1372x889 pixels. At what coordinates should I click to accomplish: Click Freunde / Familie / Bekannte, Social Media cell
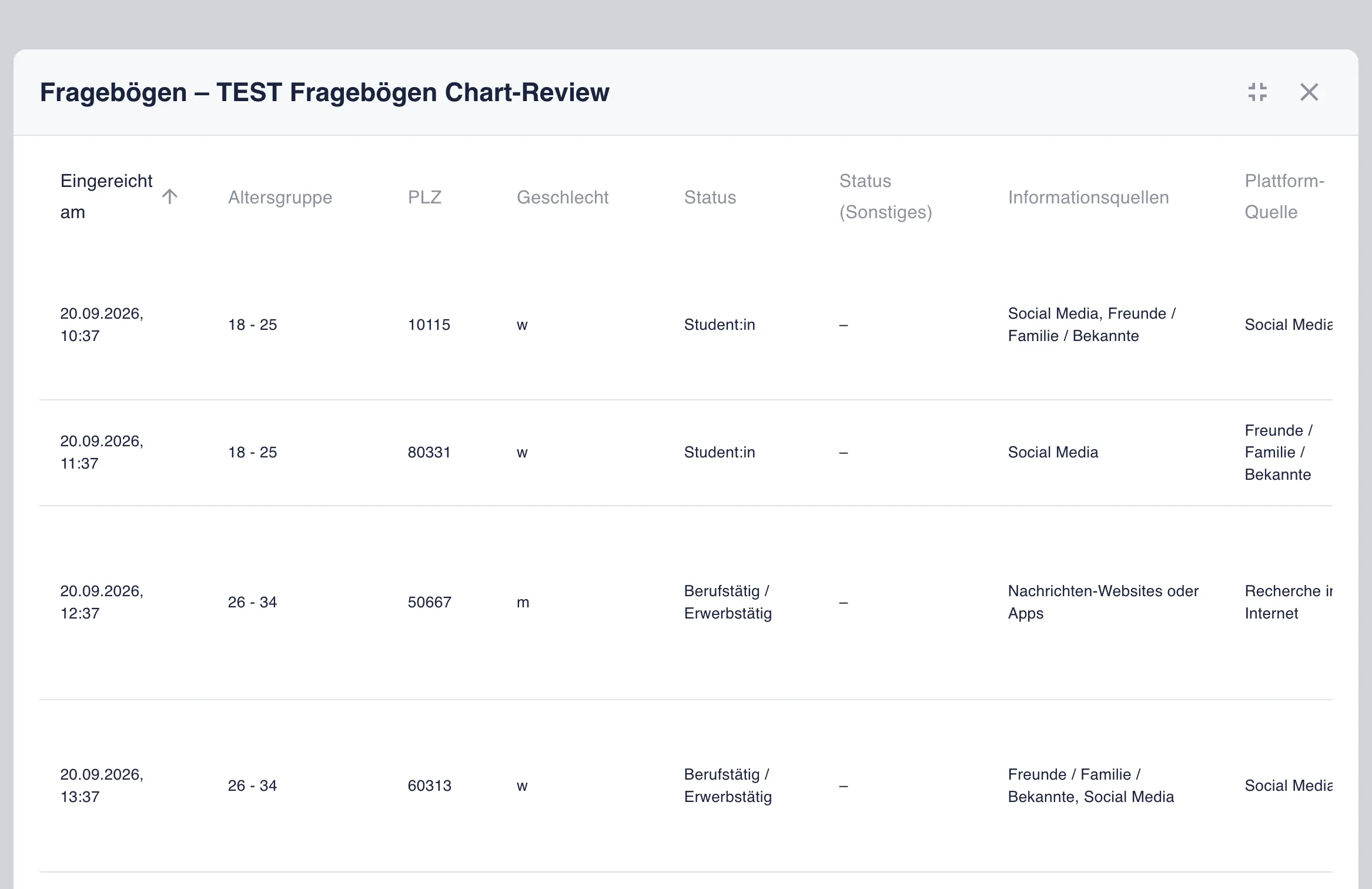click(x=1090, y=786)
